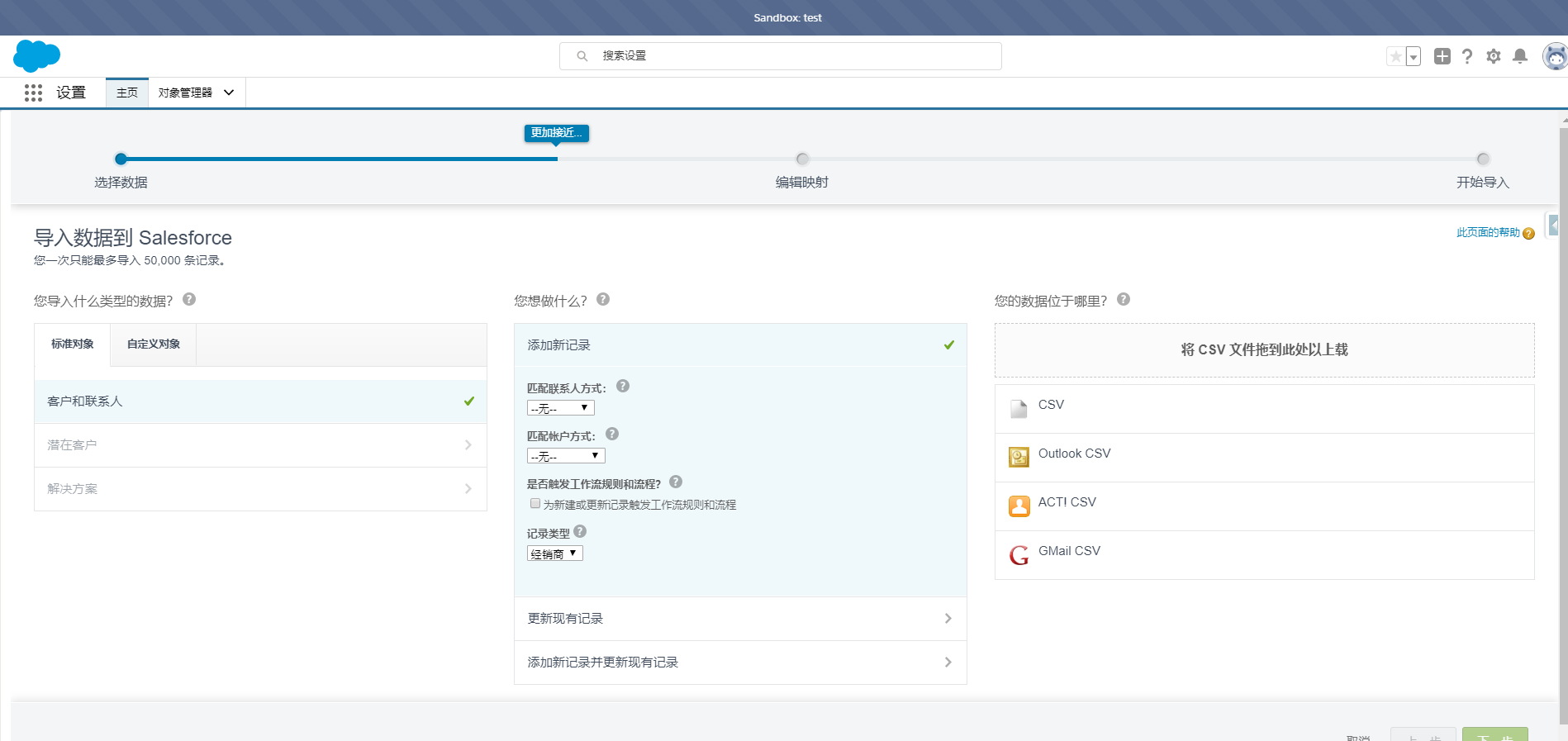Click the 导入数据到 Salesforce heading
Screen dimensions: 1568x741
pos(133,238)
